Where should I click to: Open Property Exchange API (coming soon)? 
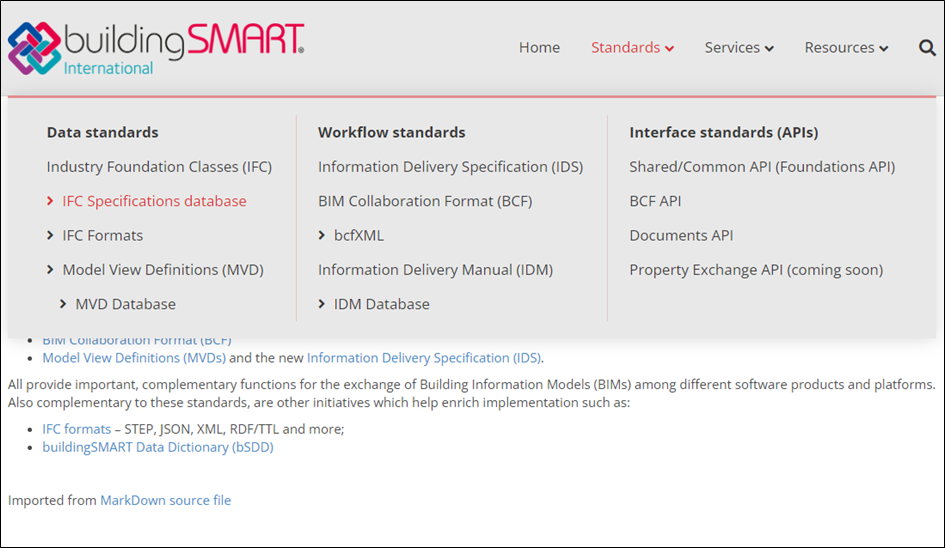756,269
